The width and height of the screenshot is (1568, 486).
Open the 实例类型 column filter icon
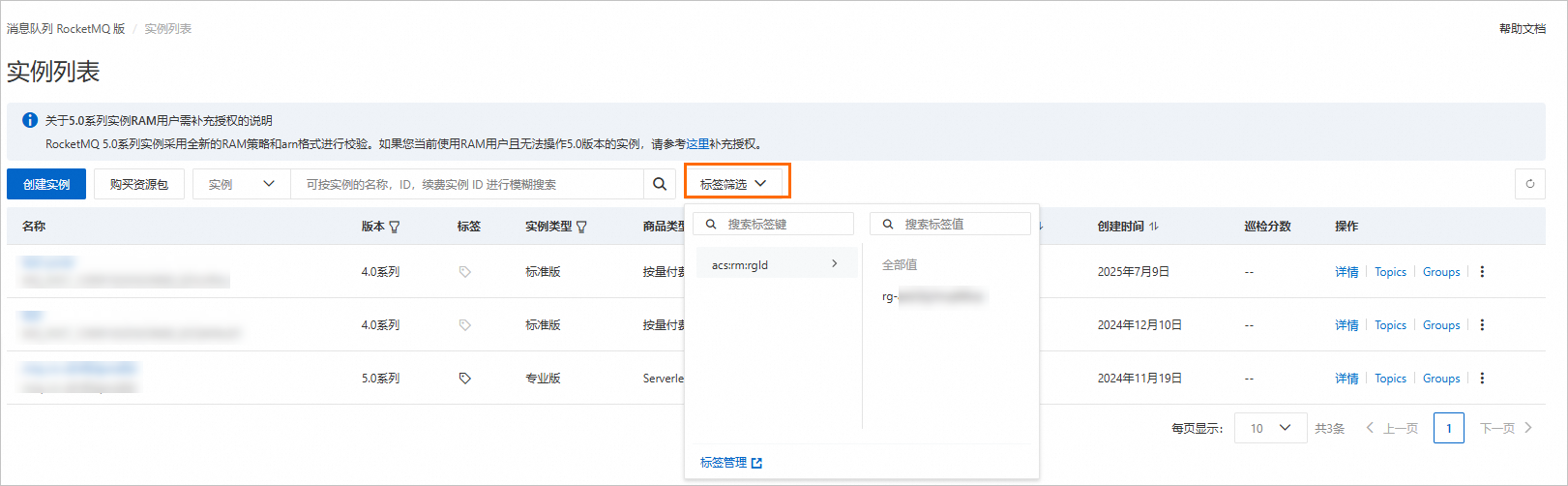point(581,227)
